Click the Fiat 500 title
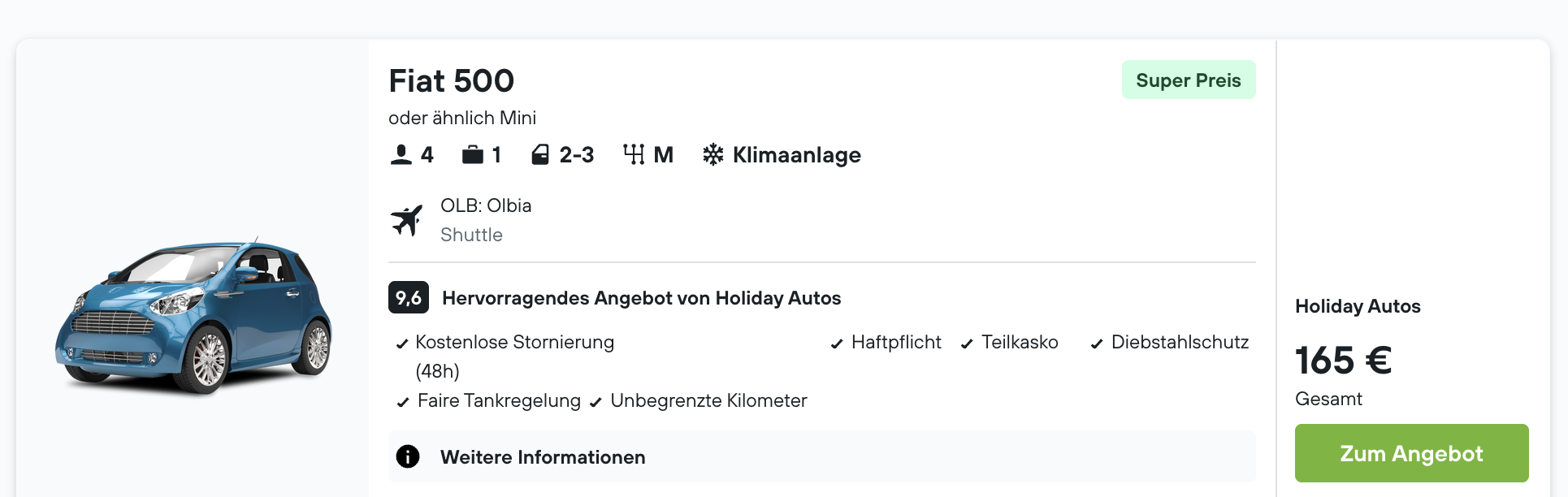This screenshot has width=1568, height=497. point(452,81)
